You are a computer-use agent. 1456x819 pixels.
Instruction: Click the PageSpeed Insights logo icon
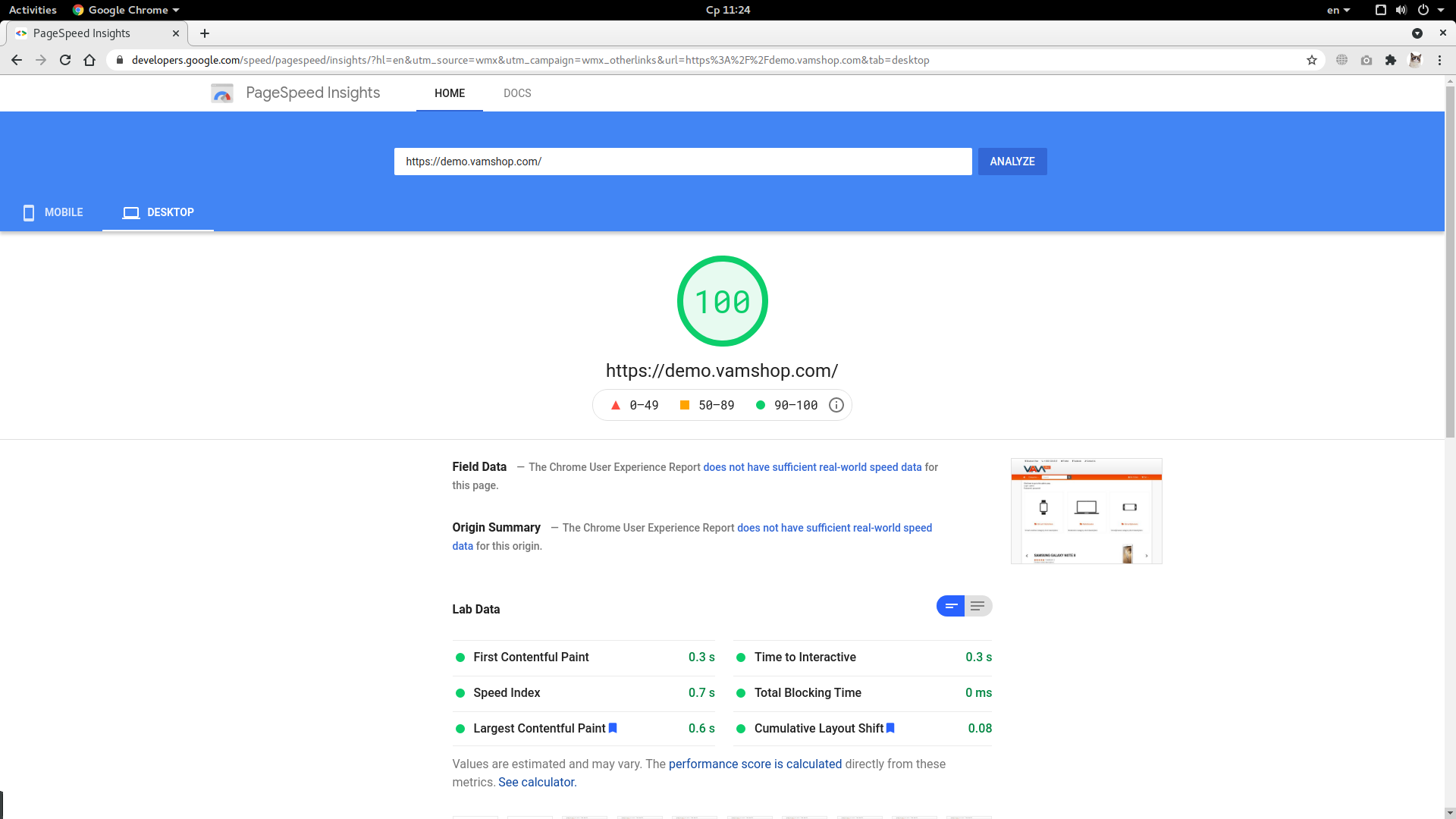[222, 93]
